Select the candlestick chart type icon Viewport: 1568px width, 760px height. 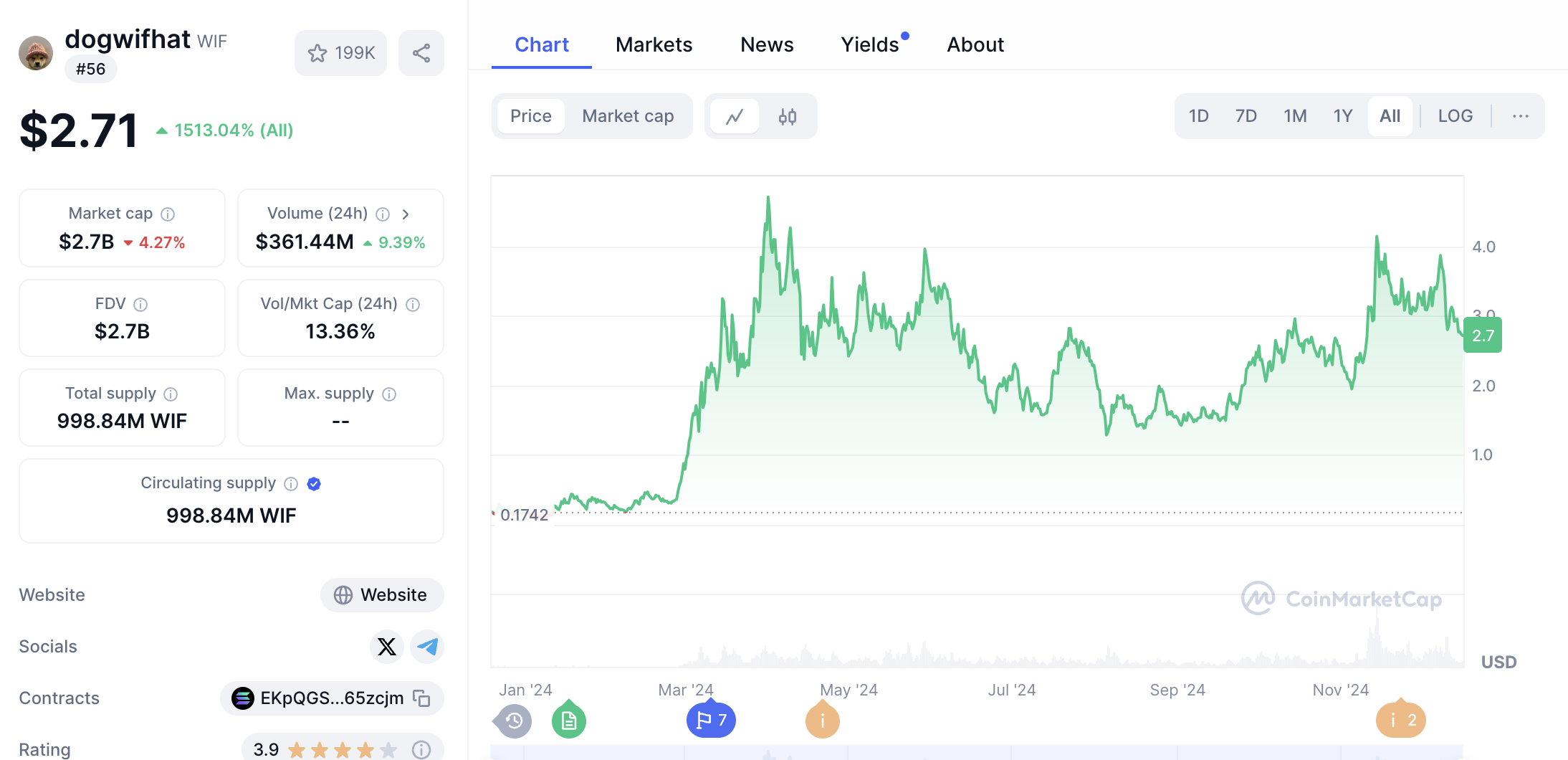coord(788,116)
